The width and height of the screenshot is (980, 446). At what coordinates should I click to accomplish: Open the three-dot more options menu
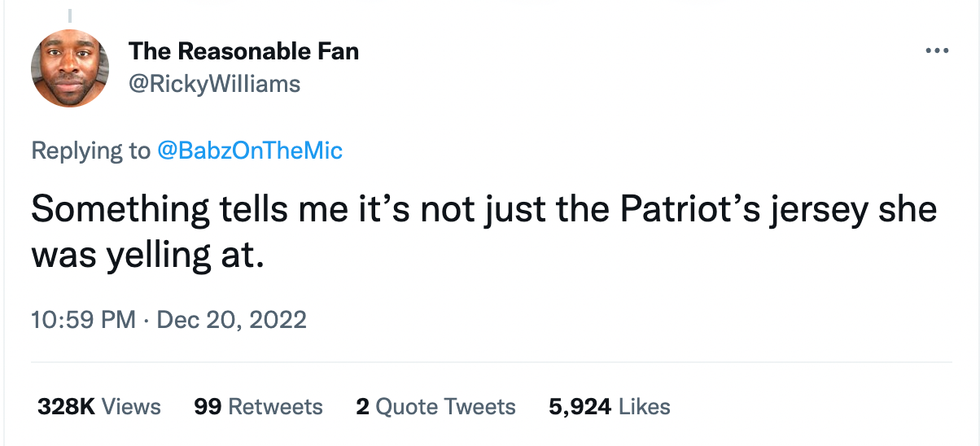pos(936,51)
